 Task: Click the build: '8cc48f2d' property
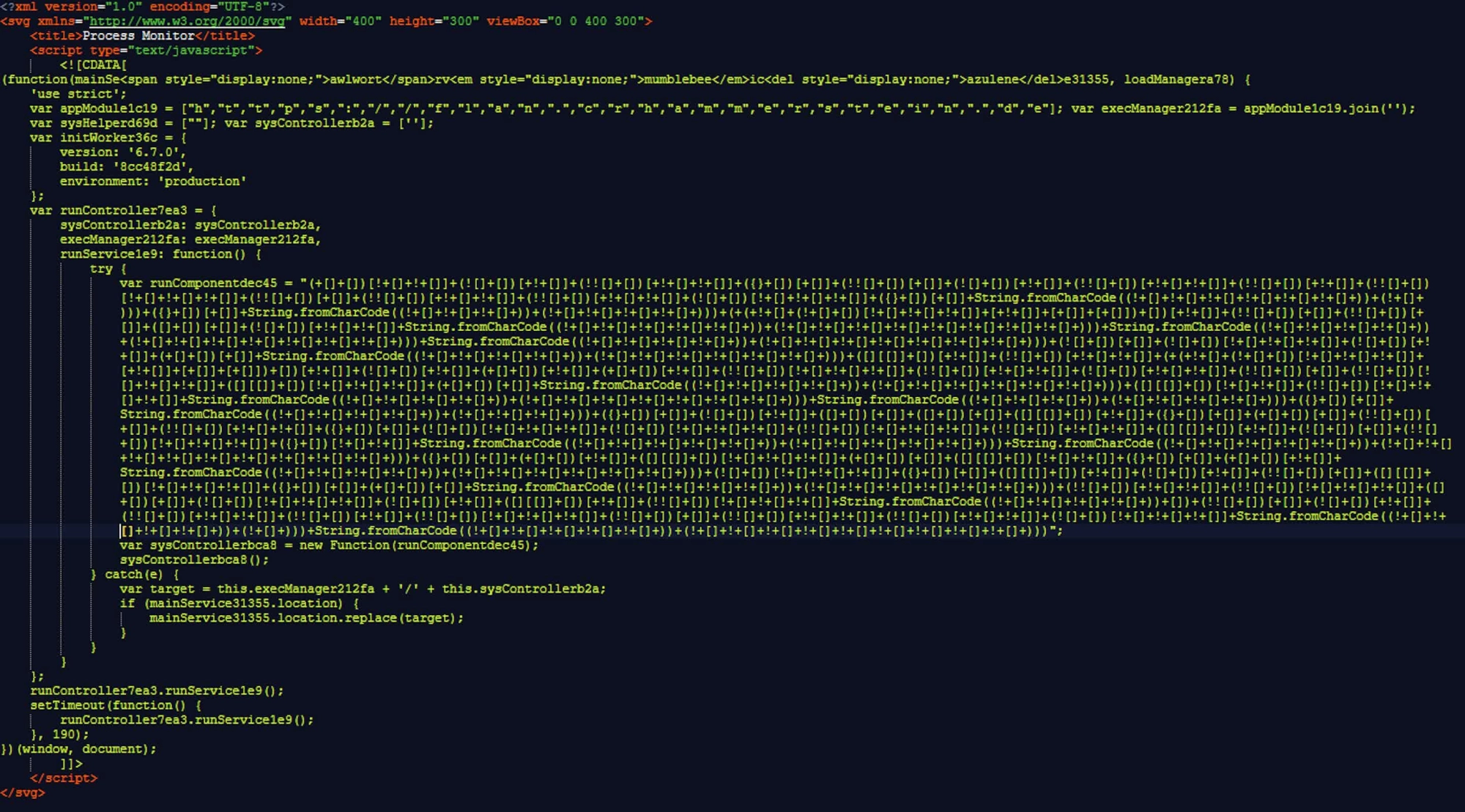[x=127, y=167]
